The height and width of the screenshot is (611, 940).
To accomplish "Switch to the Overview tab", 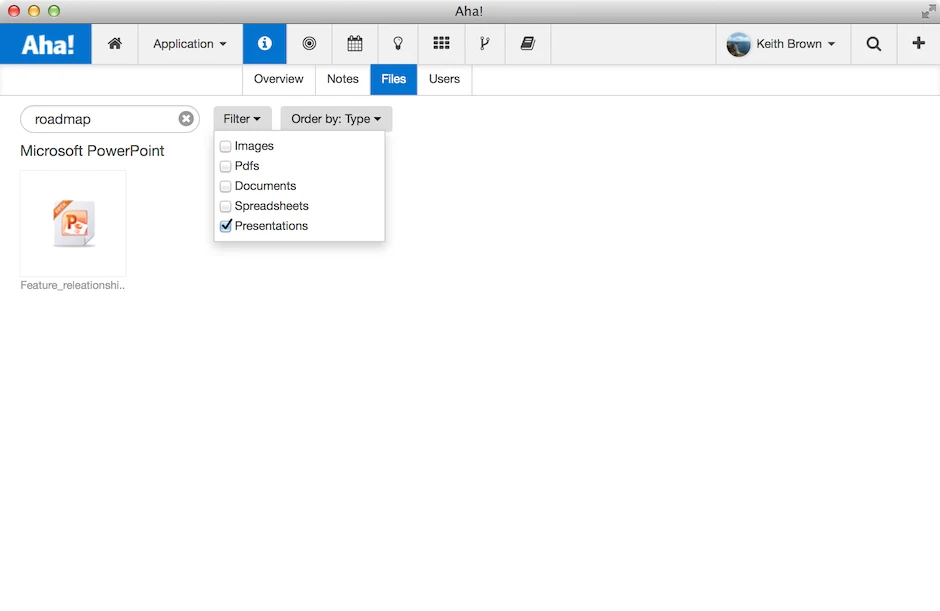I will click(x=279, y=79).
